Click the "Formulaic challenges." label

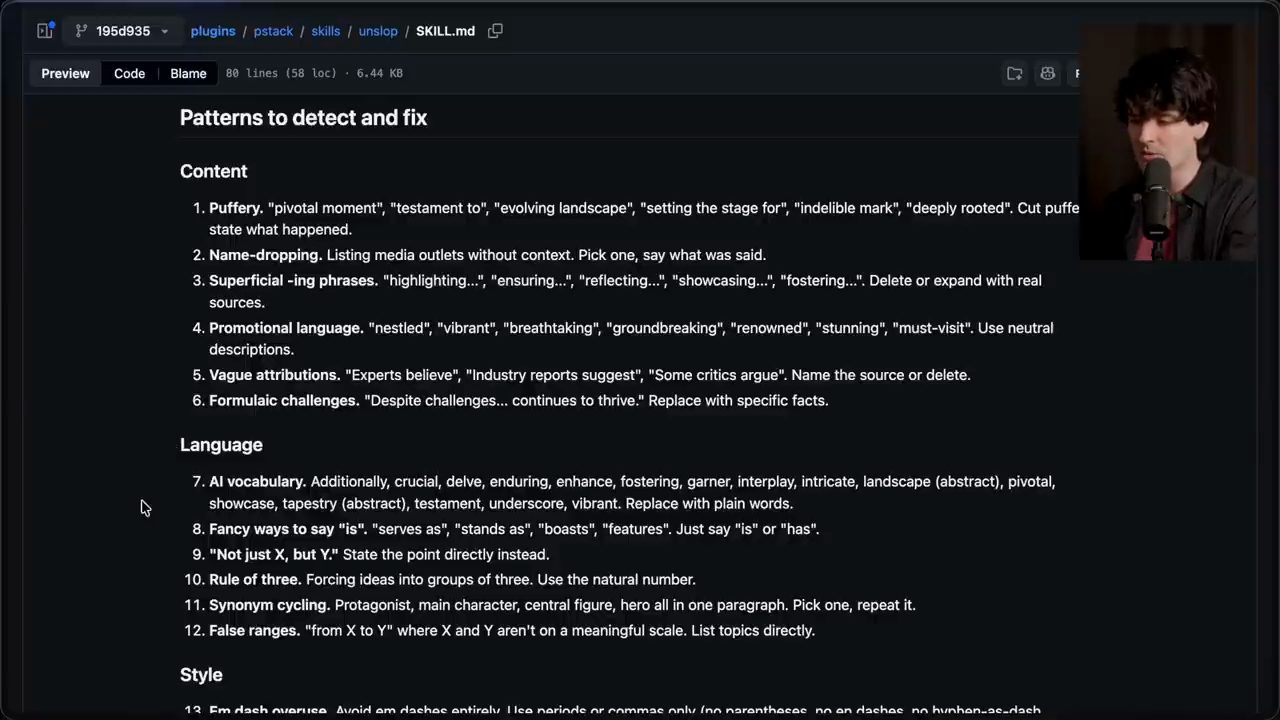click(x=284, y=400)
